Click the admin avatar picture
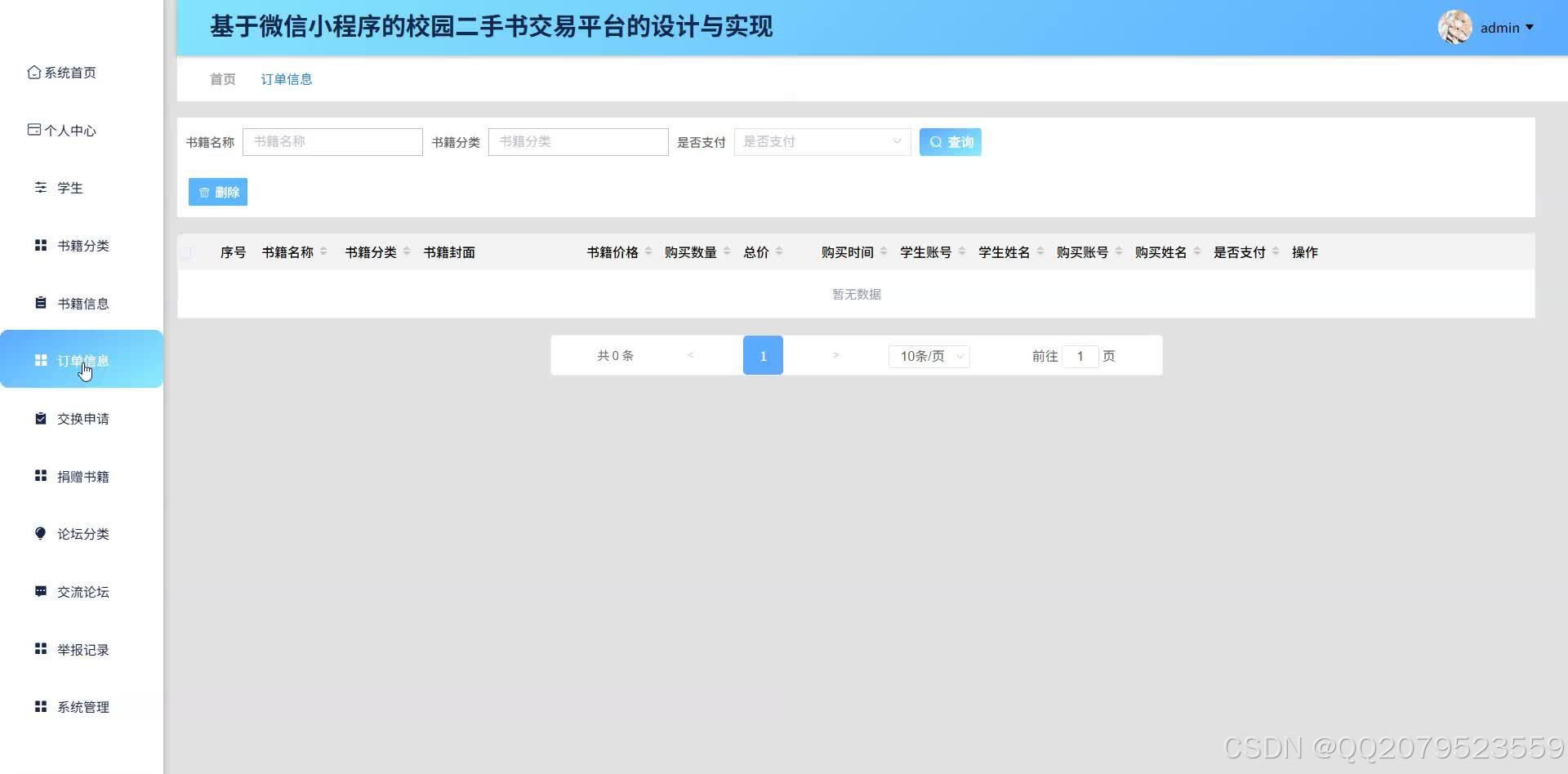The width and height of the screenshot is (1568, 774). point(1454,28)
